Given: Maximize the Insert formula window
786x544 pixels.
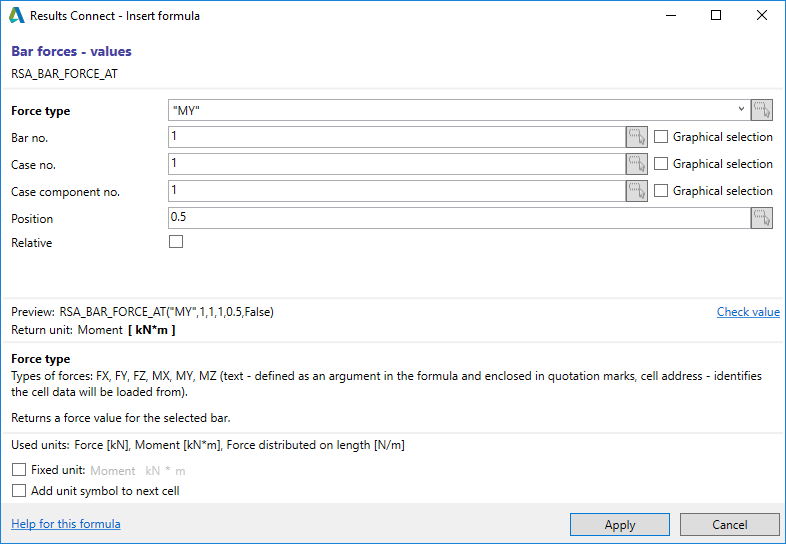Looking at the screenshot, I should click(x=716, y=16).
